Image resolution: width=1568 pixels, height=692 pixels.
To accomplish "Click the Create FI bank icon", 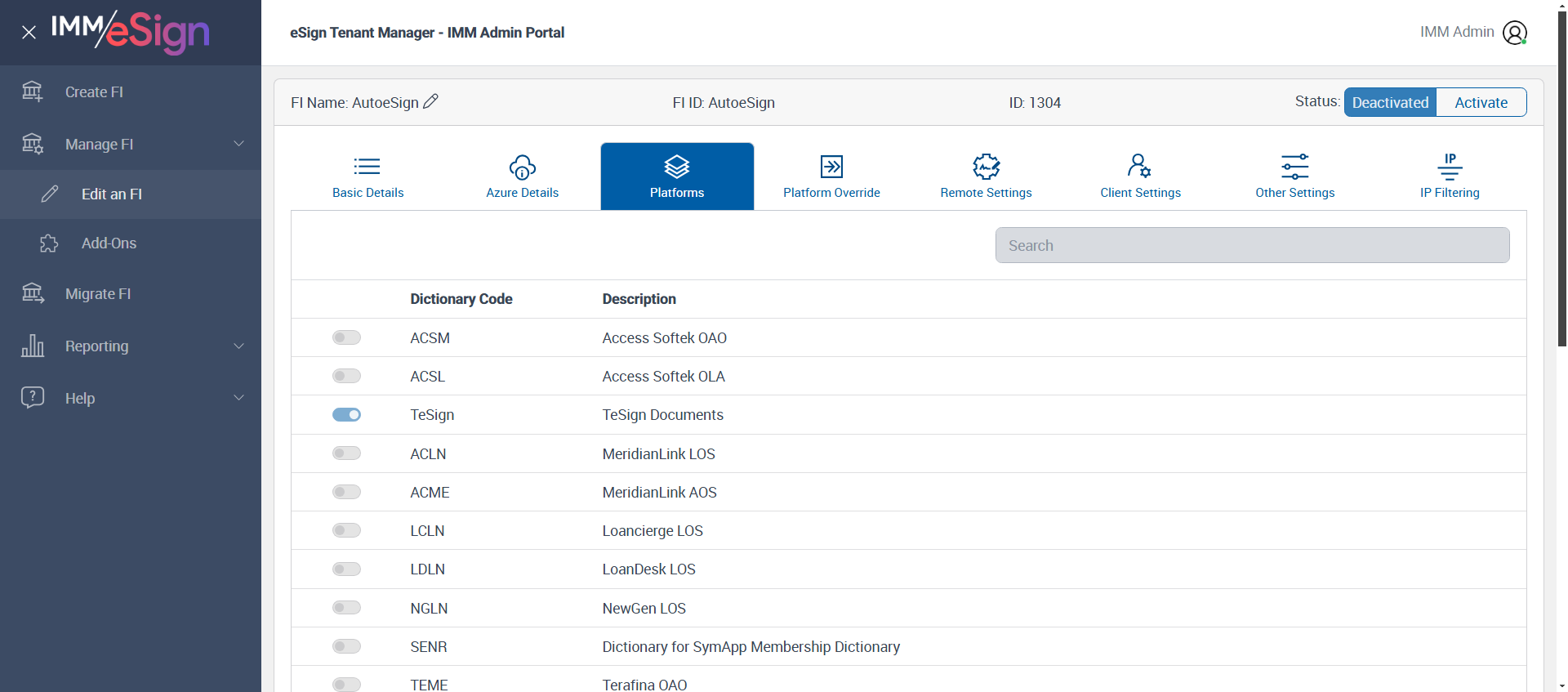I will 33,92.
